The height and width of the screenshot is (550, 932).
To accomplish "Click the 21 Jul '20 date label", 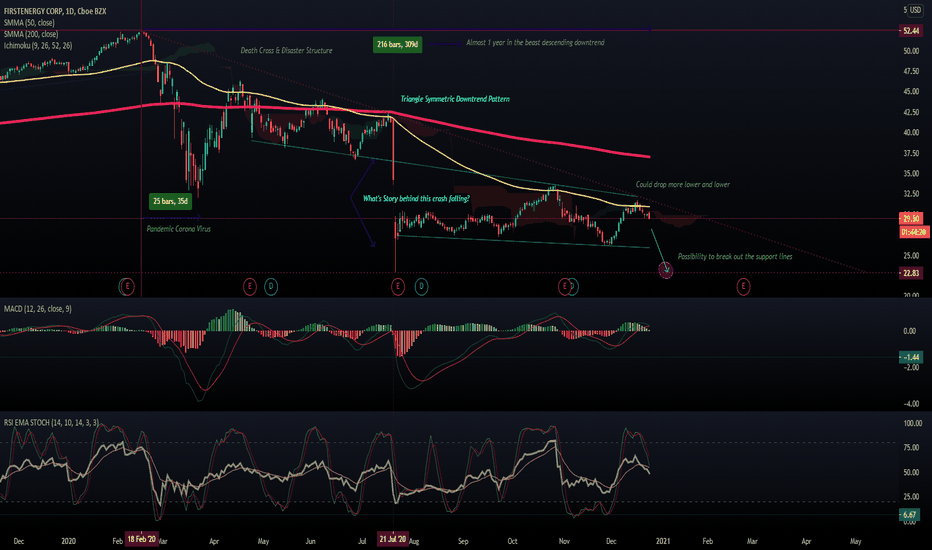I will [x=393, y=539].
